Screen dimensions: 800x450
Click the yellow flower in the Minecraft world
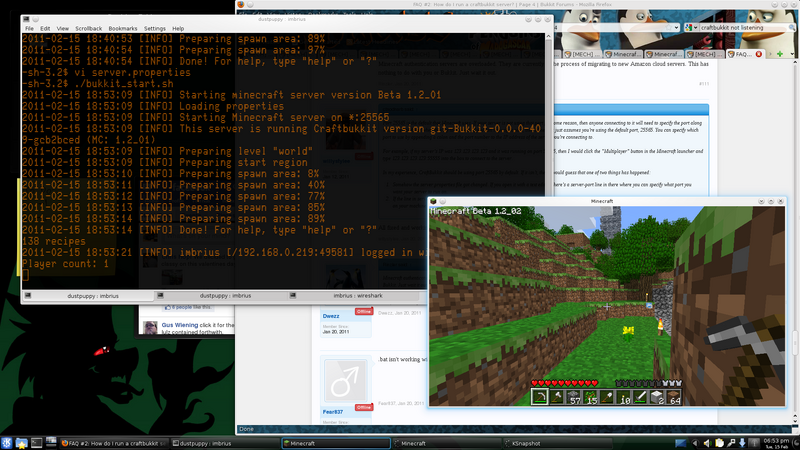click(x=628, y=328)
